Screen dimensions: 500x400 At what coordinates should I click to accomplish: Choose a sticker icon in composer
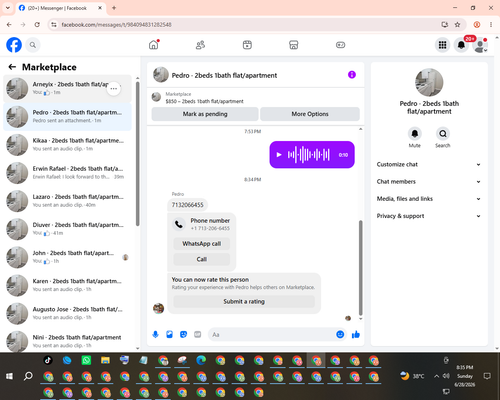tap(183, 334)
